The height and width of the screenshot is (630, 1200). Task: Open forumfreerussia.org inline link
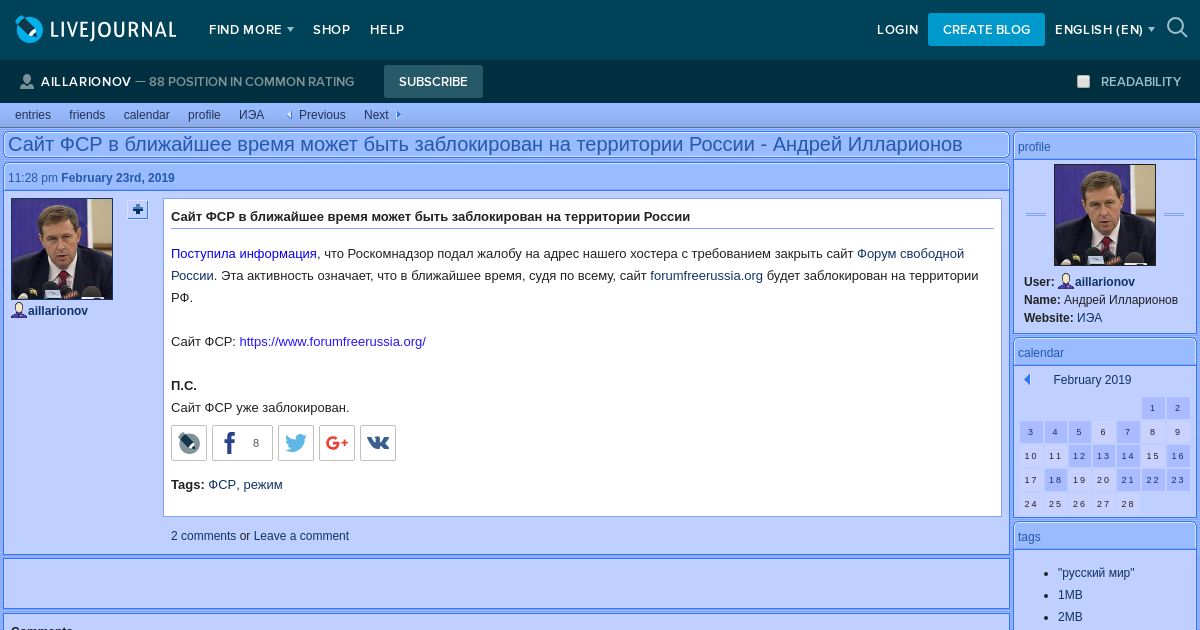click(x=706, y=276)
